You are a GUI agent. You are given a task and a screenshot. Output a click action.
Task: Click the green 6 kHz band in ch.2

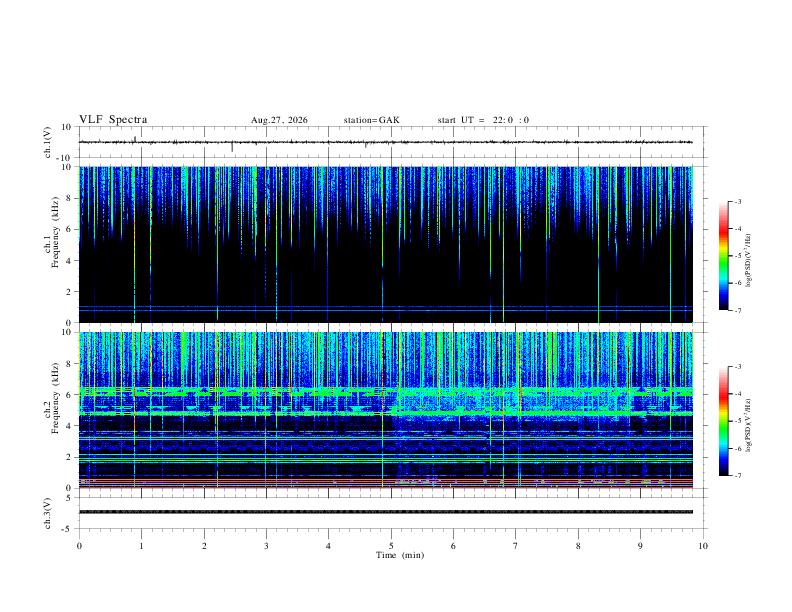pos(385,391)
